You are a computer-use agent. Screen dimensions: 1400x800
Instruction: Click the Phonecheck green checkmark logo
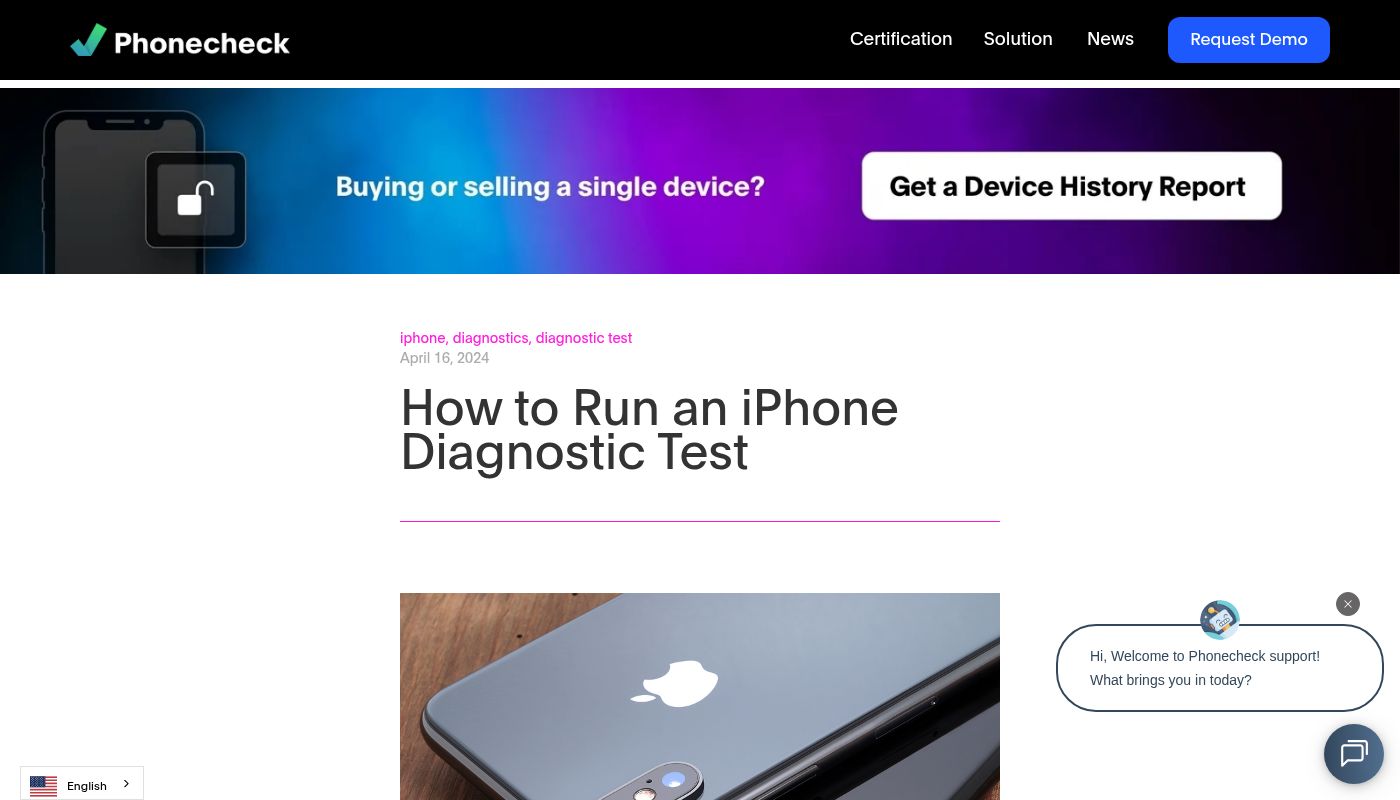[x=89, y=40]
